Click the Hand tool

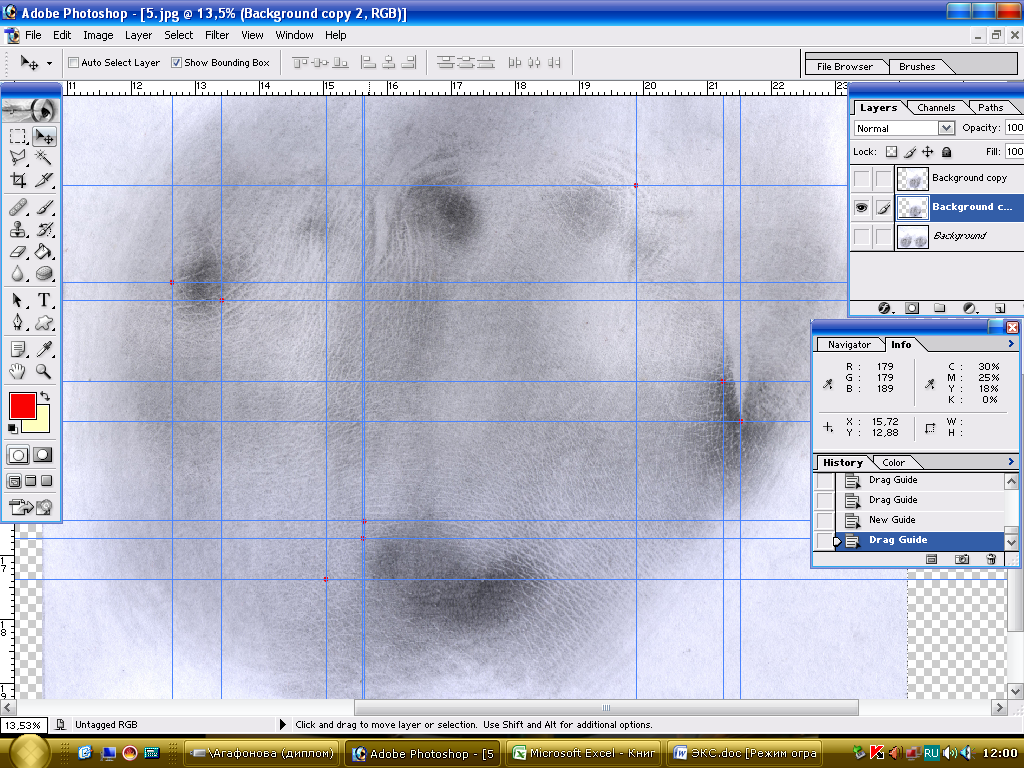pos(18,371)
